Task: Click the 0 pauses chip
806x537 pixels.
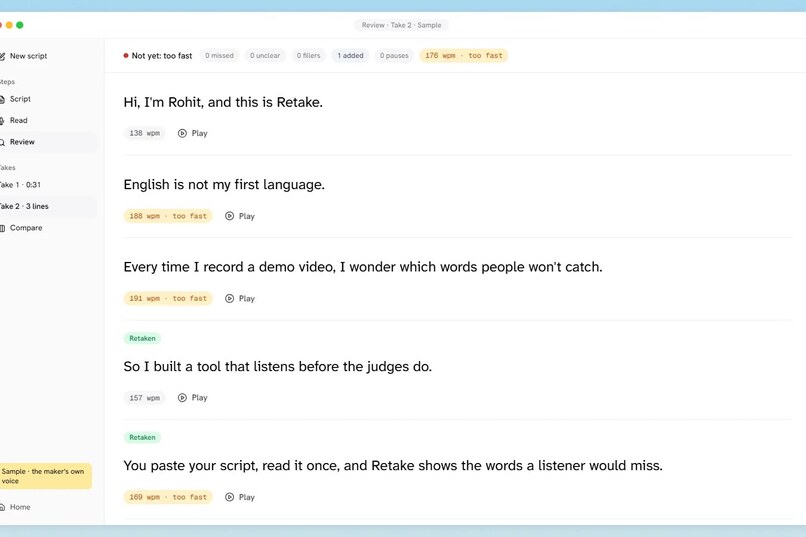Action: point(394,55)
